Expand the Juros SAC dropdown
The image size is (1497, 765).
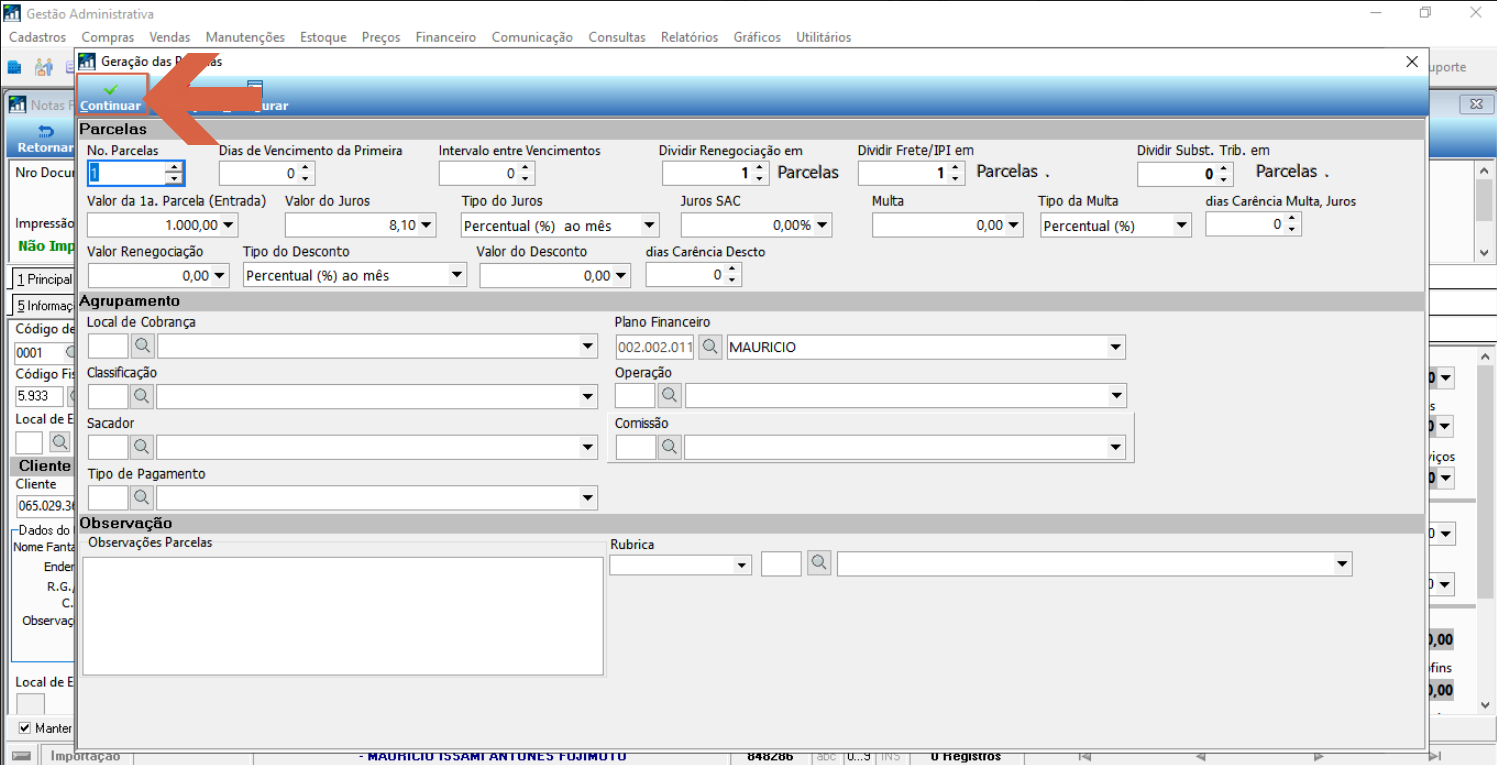coord(822,226)
